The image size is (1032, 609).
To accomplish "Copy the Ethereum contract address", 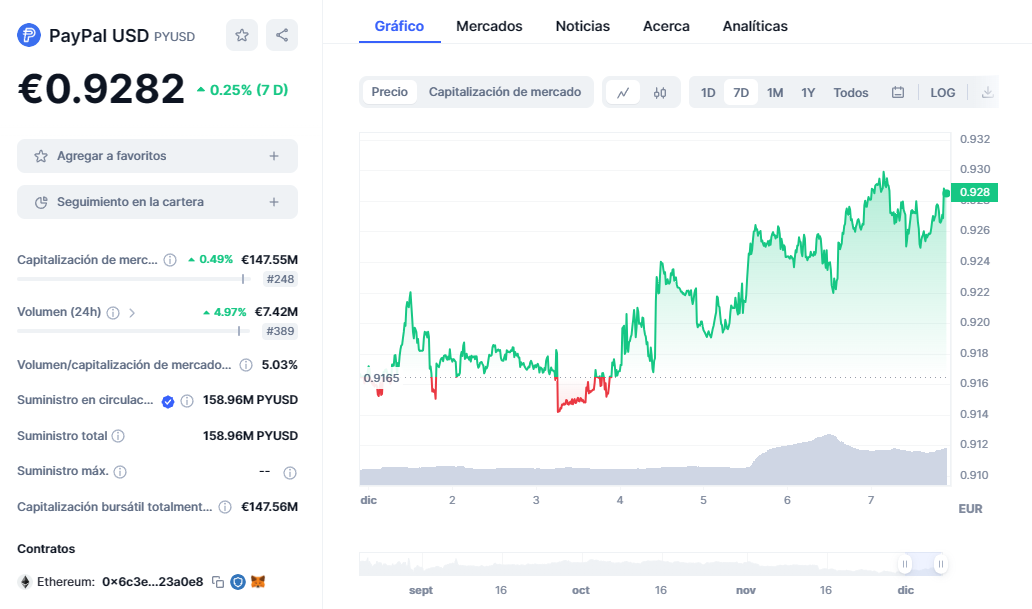I will [x=218, y=582].
